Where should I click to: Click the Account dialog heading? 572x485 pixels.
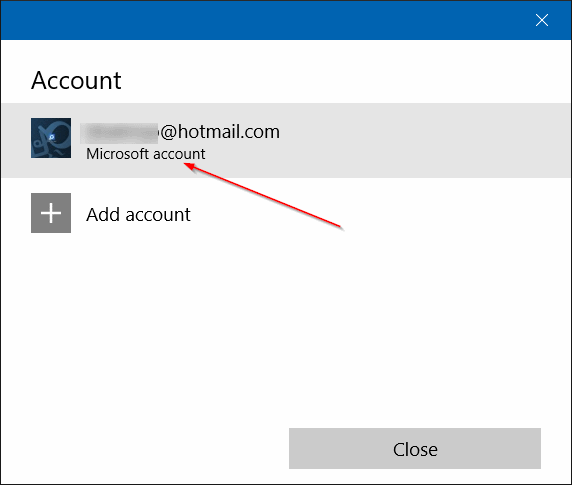click(x=76, y=80)
